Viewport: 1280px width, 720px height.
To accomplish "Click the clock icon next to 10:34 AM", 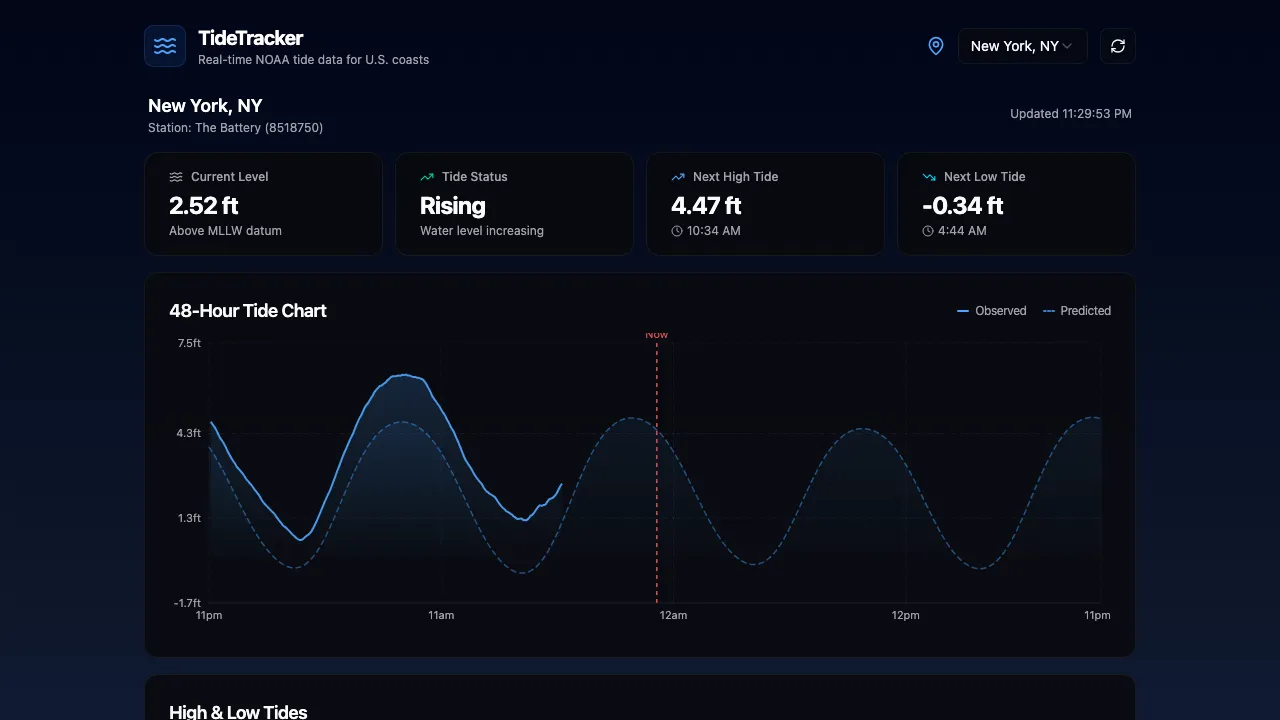I will click(x=677, y=231).
